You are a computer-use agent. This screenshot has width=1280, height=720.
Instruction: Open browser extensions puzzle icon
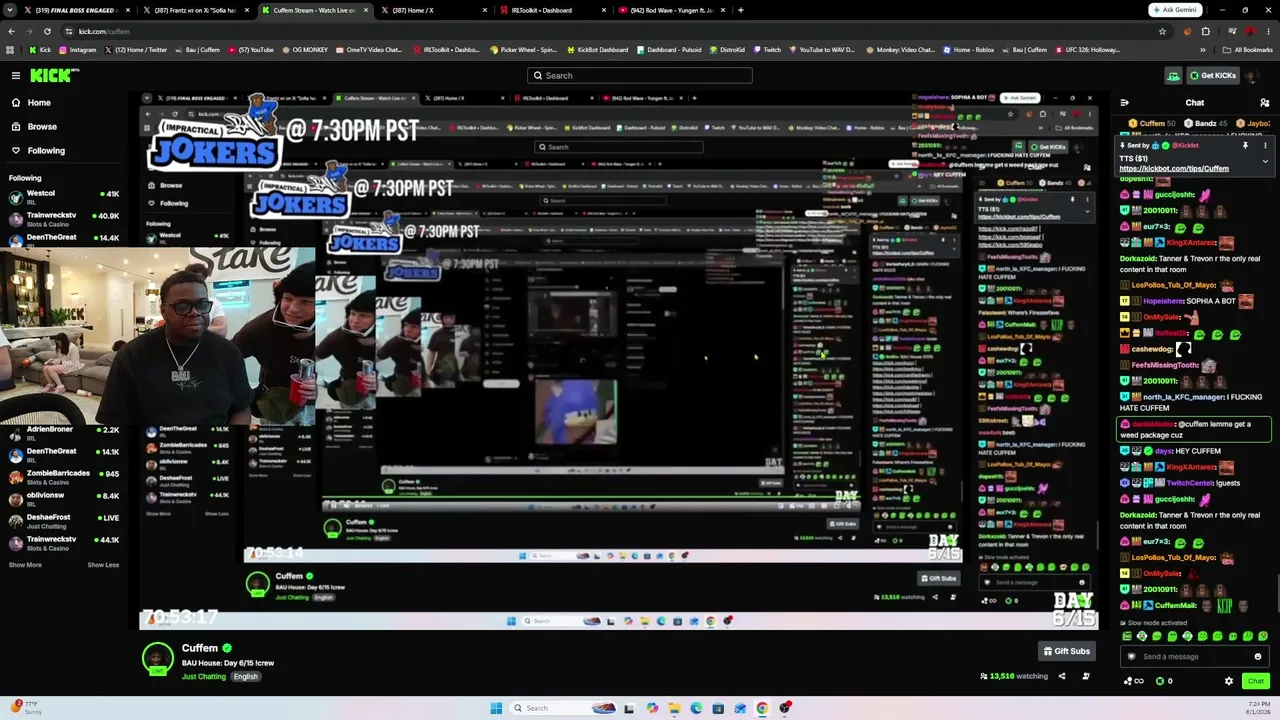tap(1205, 31)
